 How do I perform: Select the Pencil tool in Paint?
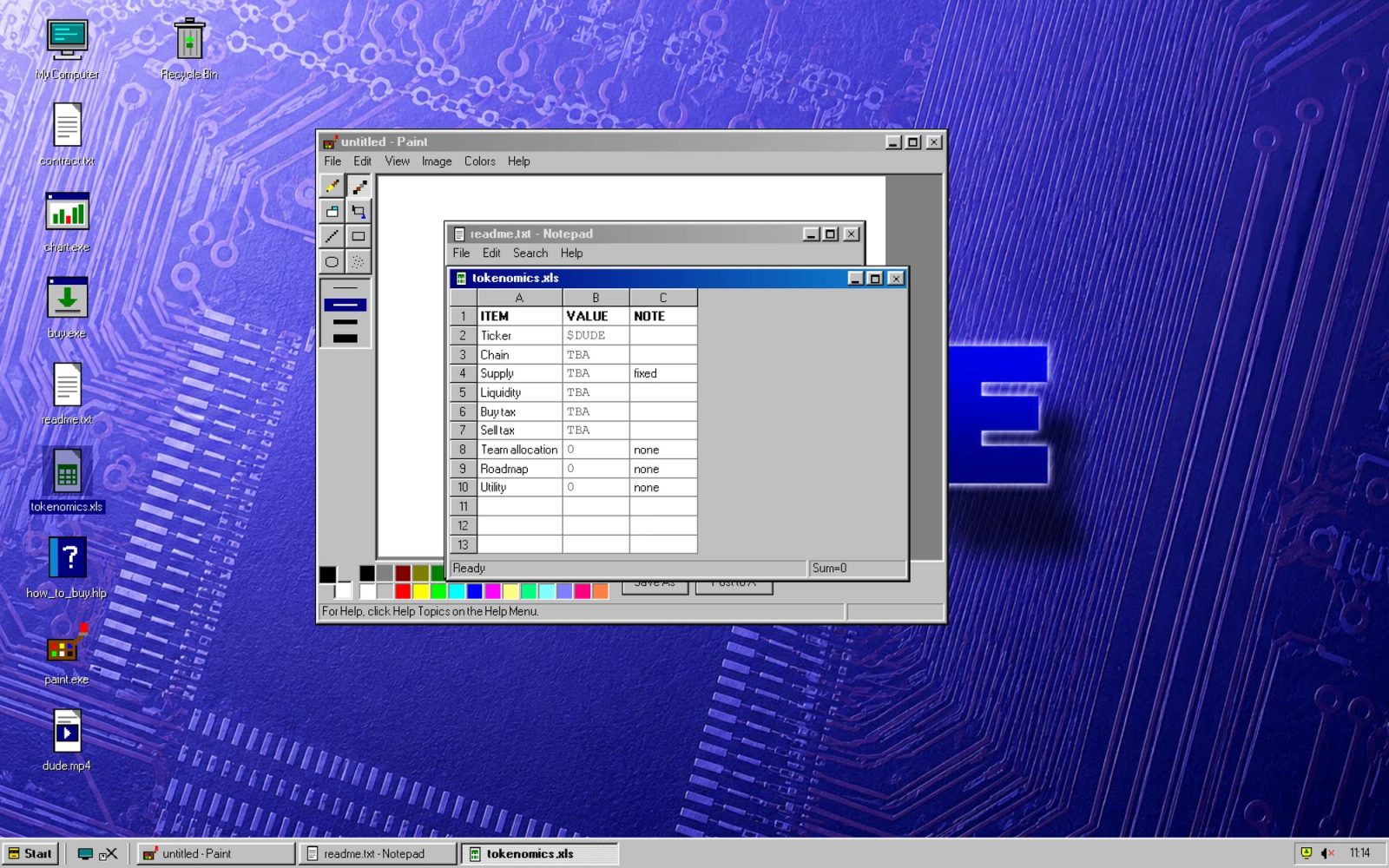click(332, 186)
